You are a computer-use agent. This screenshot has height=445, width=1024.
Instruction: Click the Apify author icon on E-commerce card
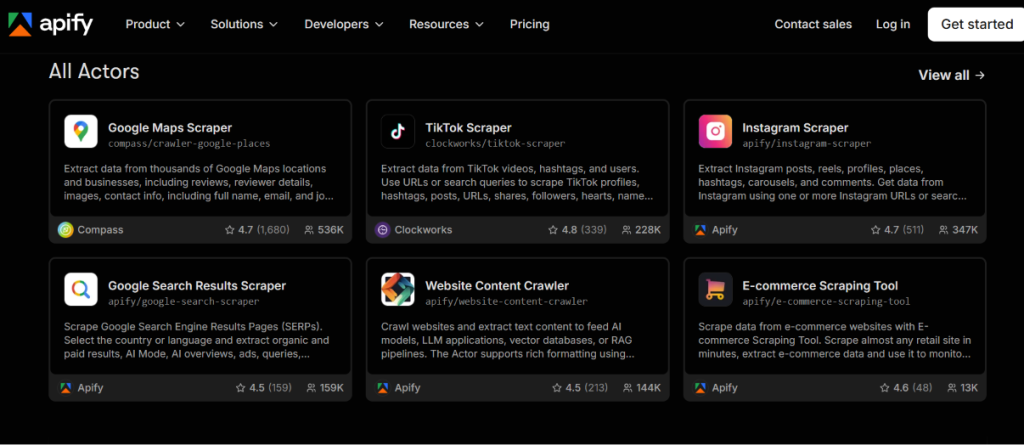click(x=700, y=388)
